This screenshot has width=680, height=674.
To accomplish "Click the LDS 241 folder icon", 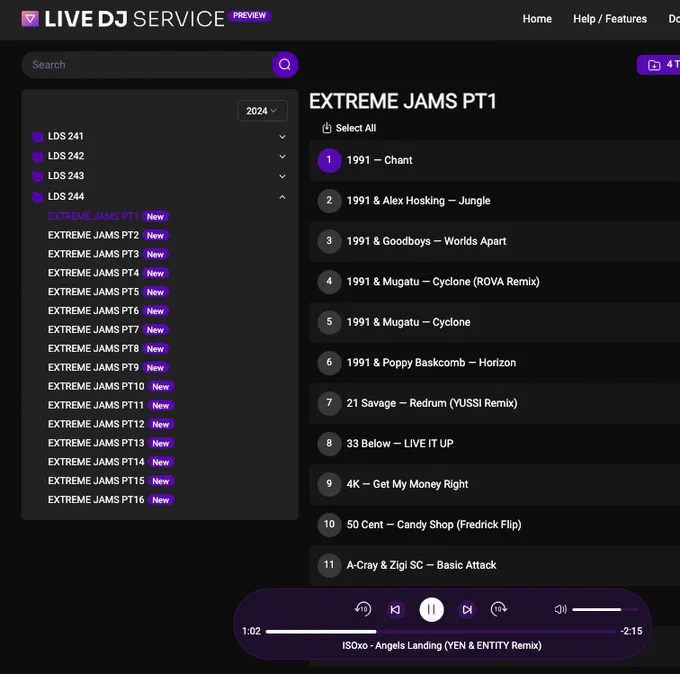I will coord(38,137).
